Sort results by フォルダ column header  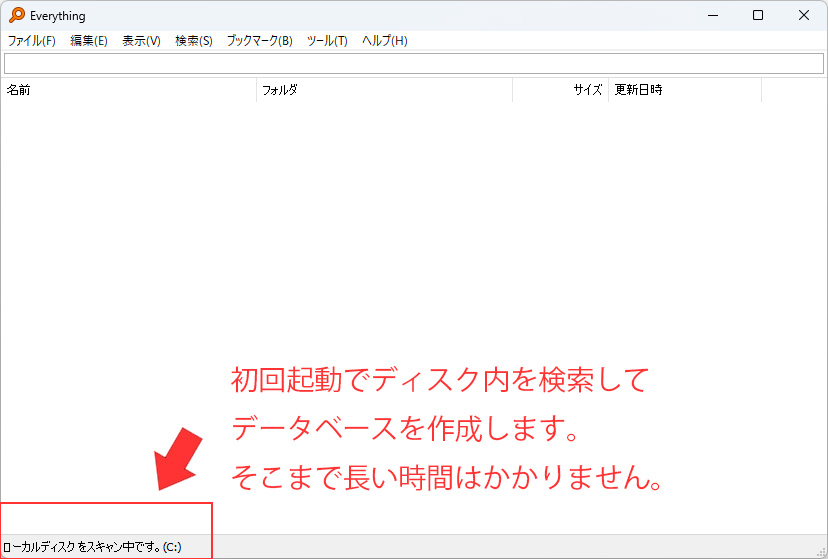384,90
